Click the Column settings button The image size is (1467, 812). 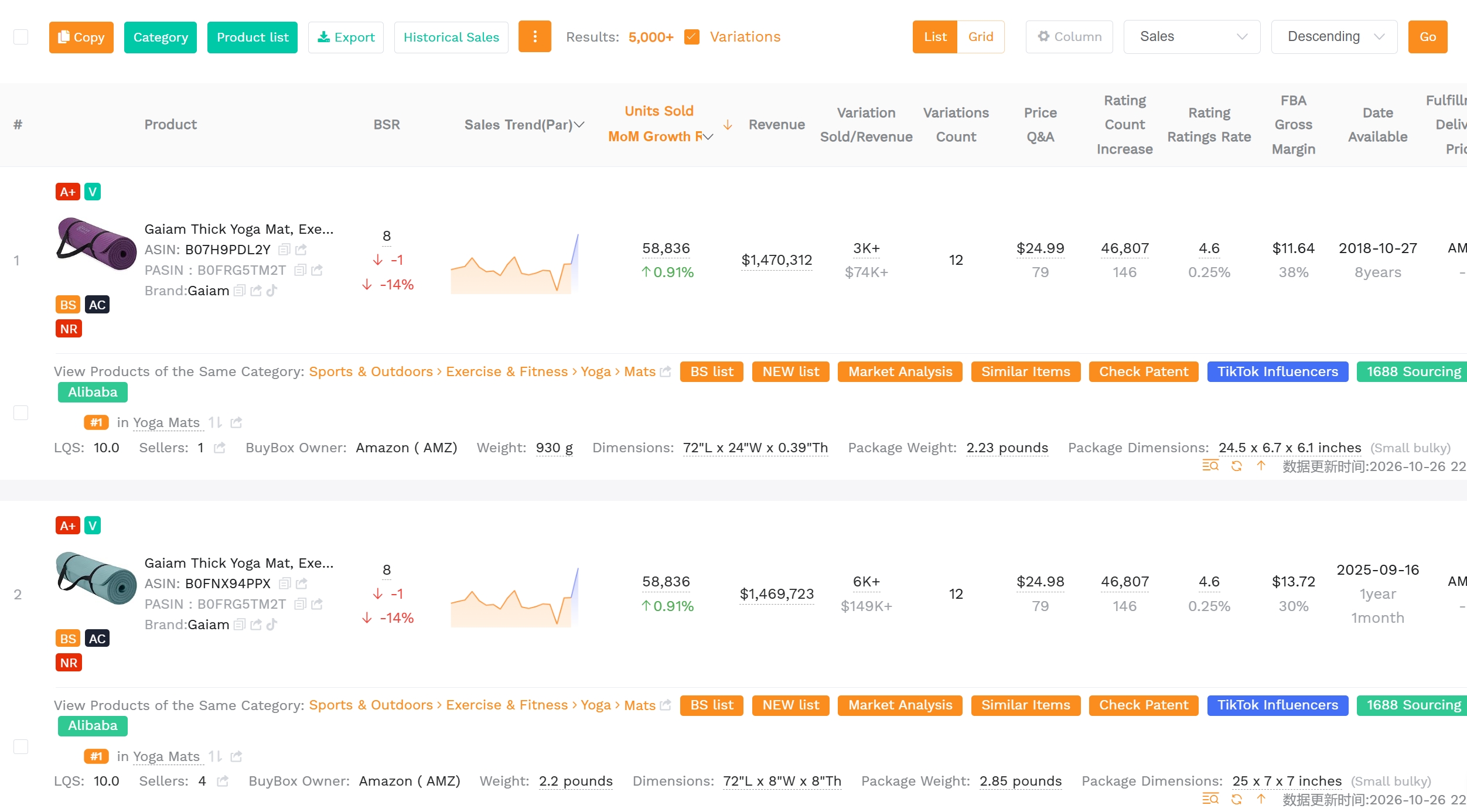tap(1069, 37)
